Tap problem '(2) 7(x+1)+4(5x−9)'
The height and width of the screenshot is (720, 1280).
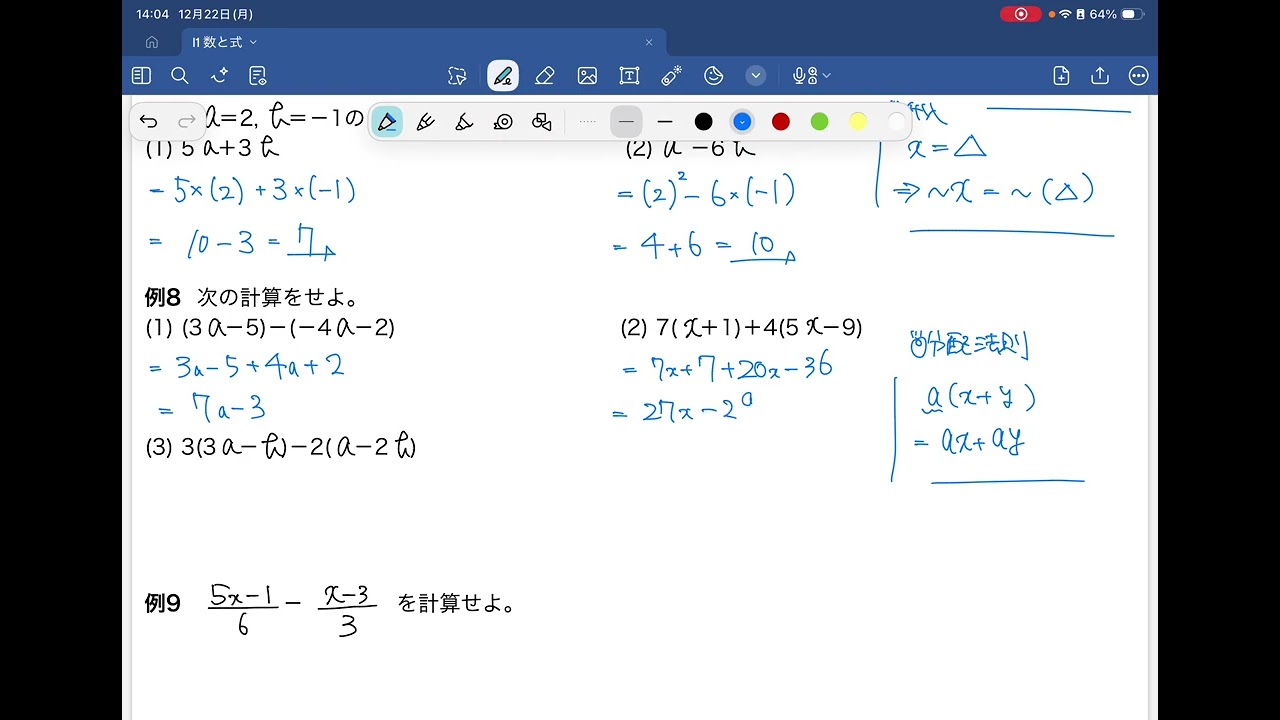coord(741,327)
